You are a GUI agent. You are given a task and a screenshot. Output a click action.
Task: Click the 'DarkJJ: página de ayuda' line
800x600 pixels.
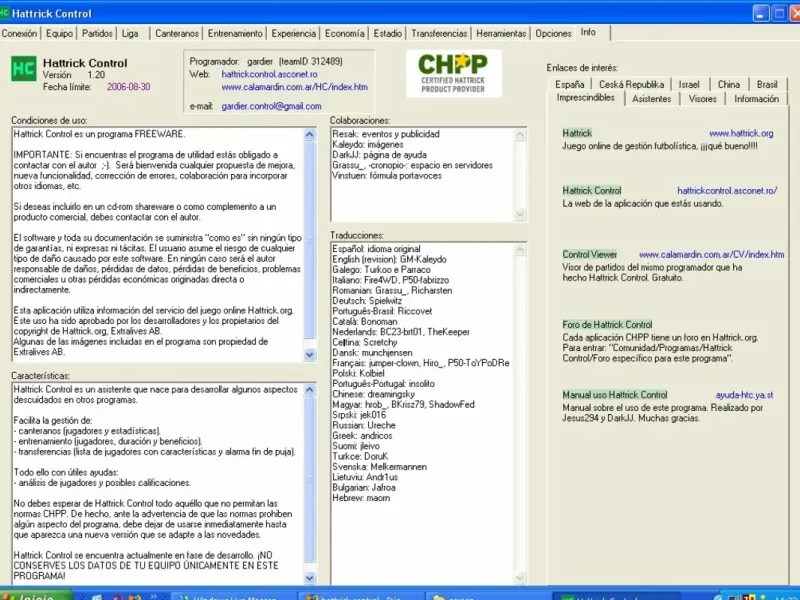pyautogui.click(x=380, y=155)
